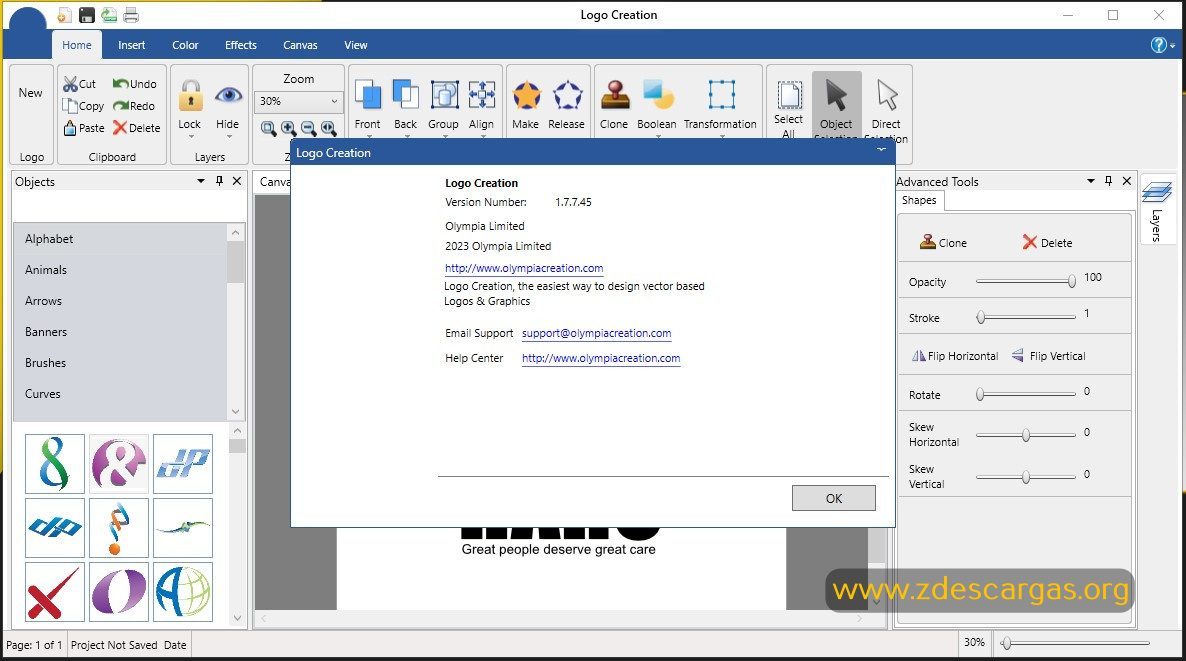Expand the Hide dropdown arrow

pos(228,137)
